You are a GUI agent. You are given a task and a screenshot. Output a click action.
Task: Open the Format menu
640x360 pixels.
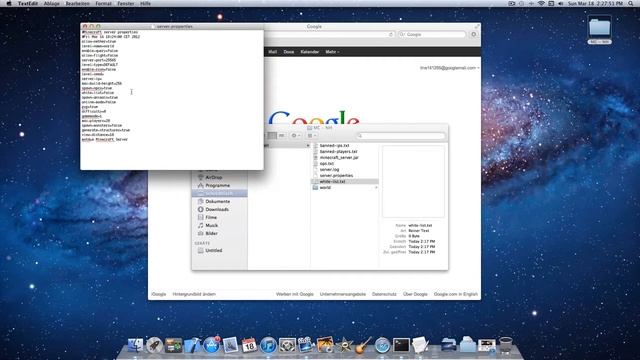point(103,3)
